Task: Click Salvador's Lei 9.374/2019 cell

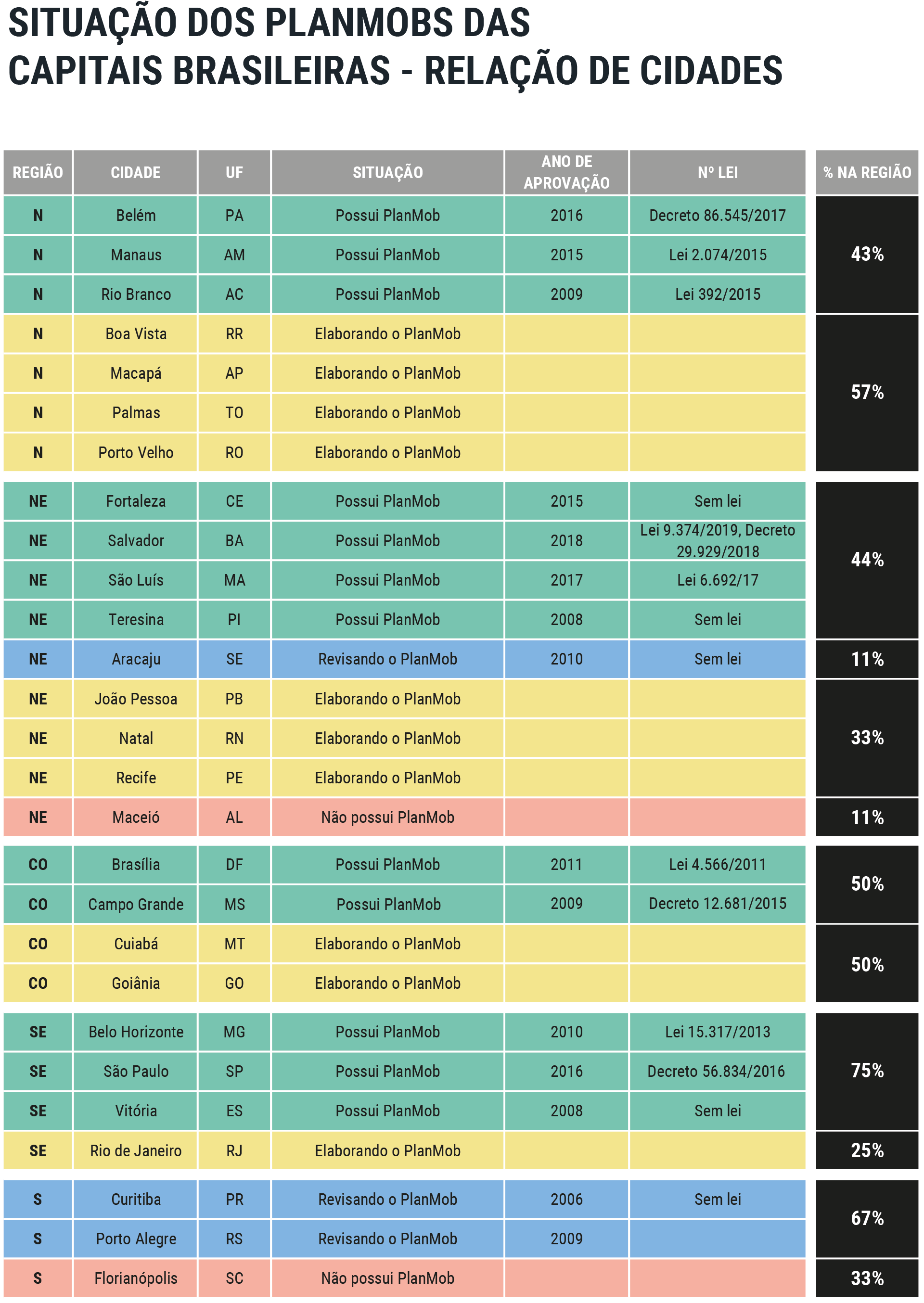Action: click(x=717, y=540)
